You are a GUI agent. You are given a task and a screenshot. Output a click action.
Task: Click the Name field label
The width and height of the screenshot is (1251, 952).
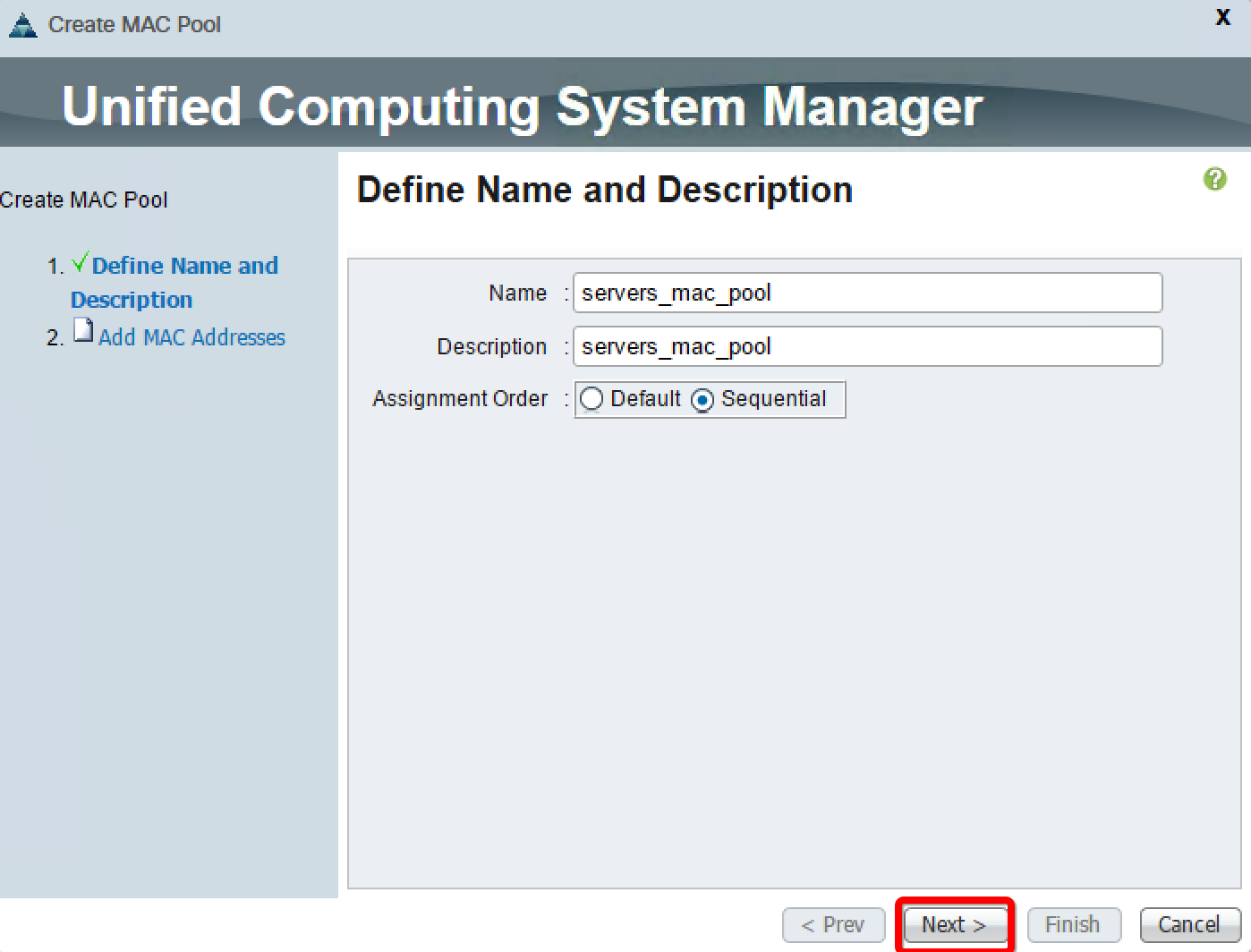517,293
